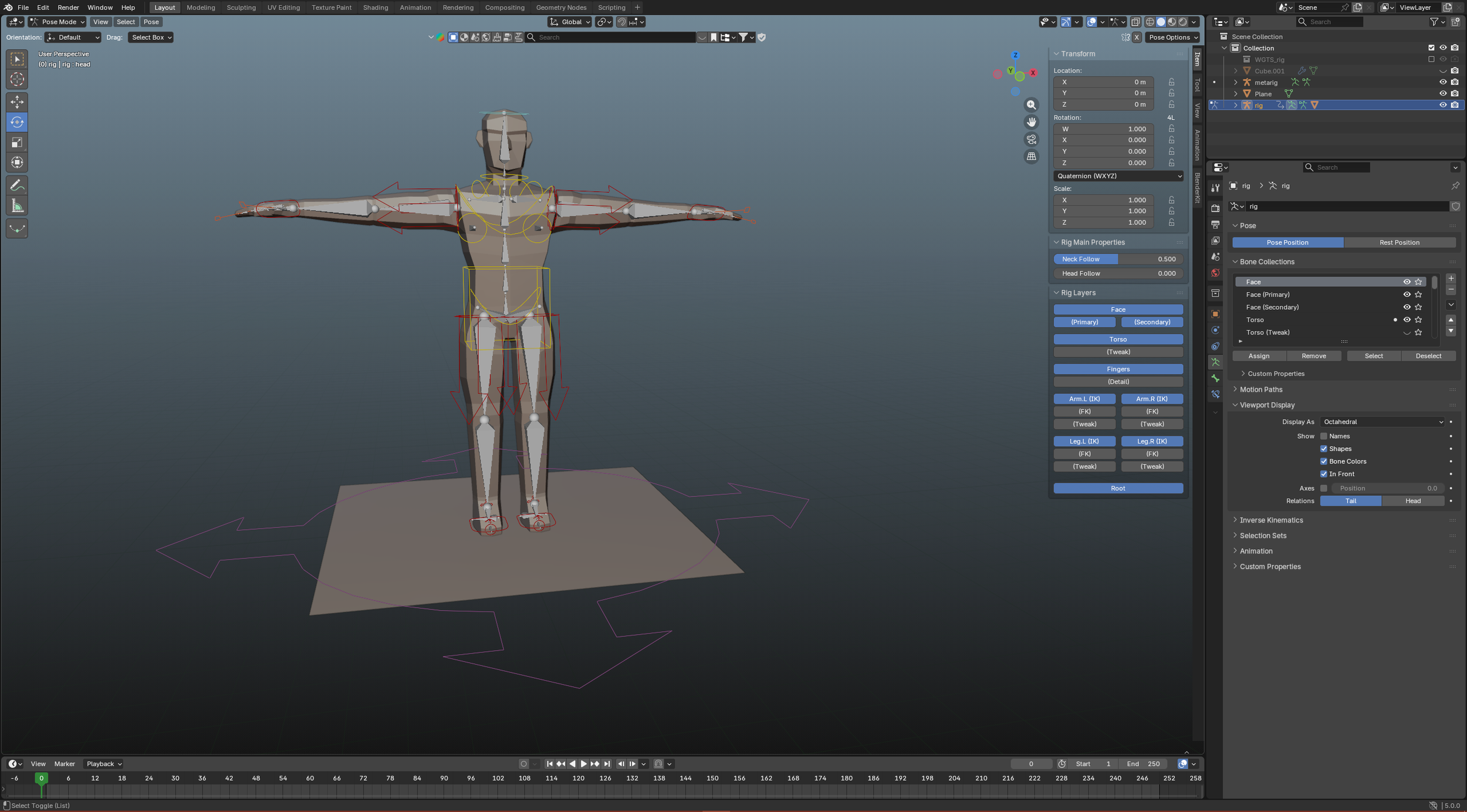The image size is (1467, 812).
Task: Enable the Names checkbox
Action: pos(1323,436)
